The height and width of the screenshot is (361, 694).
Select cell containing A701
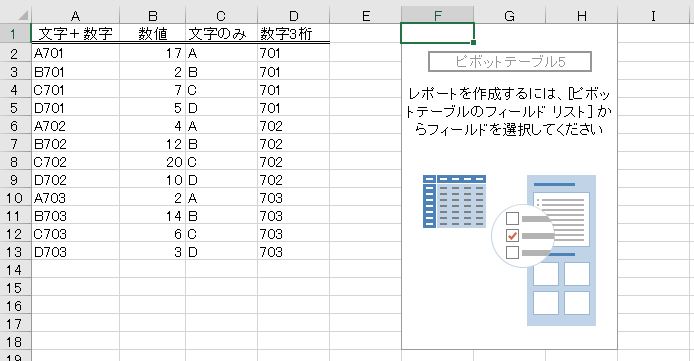pyautogui.click(x=75, y=54)
